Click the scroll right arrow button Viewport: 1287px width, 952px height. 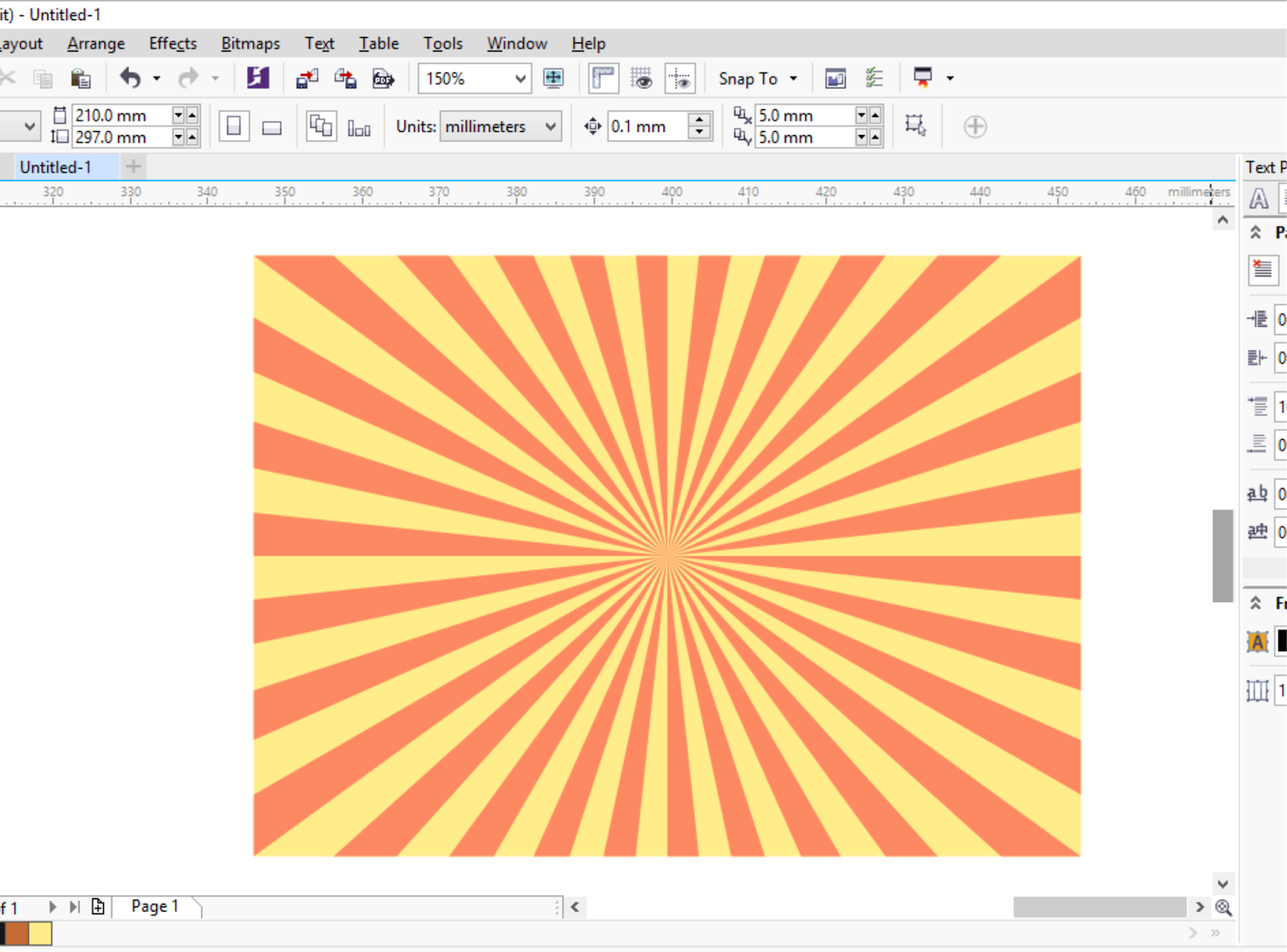tap(1200, 907)
